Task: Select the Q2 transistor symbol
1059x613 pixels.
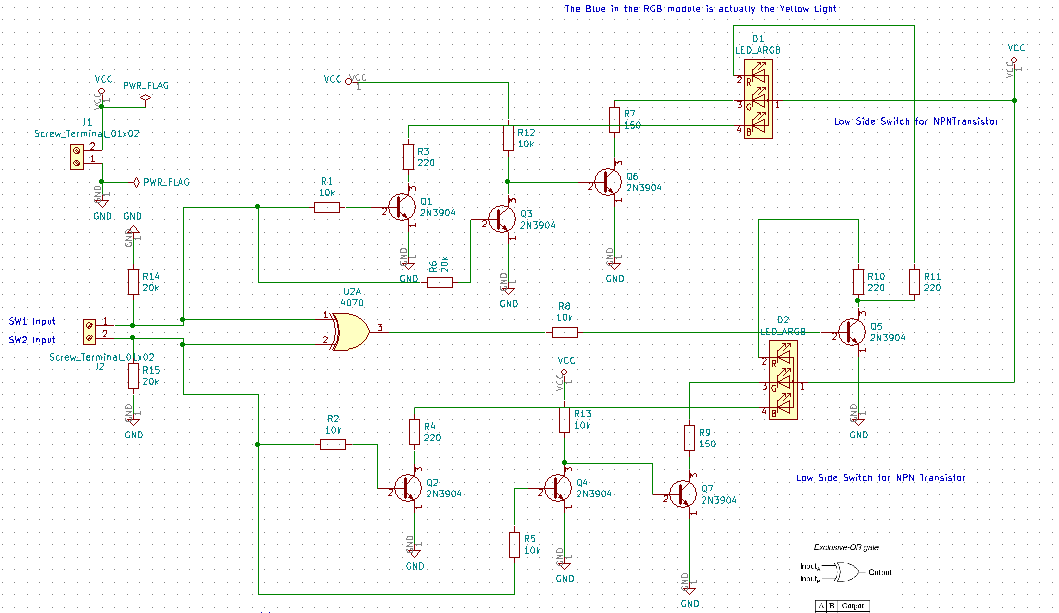Action: click(409, 487)
